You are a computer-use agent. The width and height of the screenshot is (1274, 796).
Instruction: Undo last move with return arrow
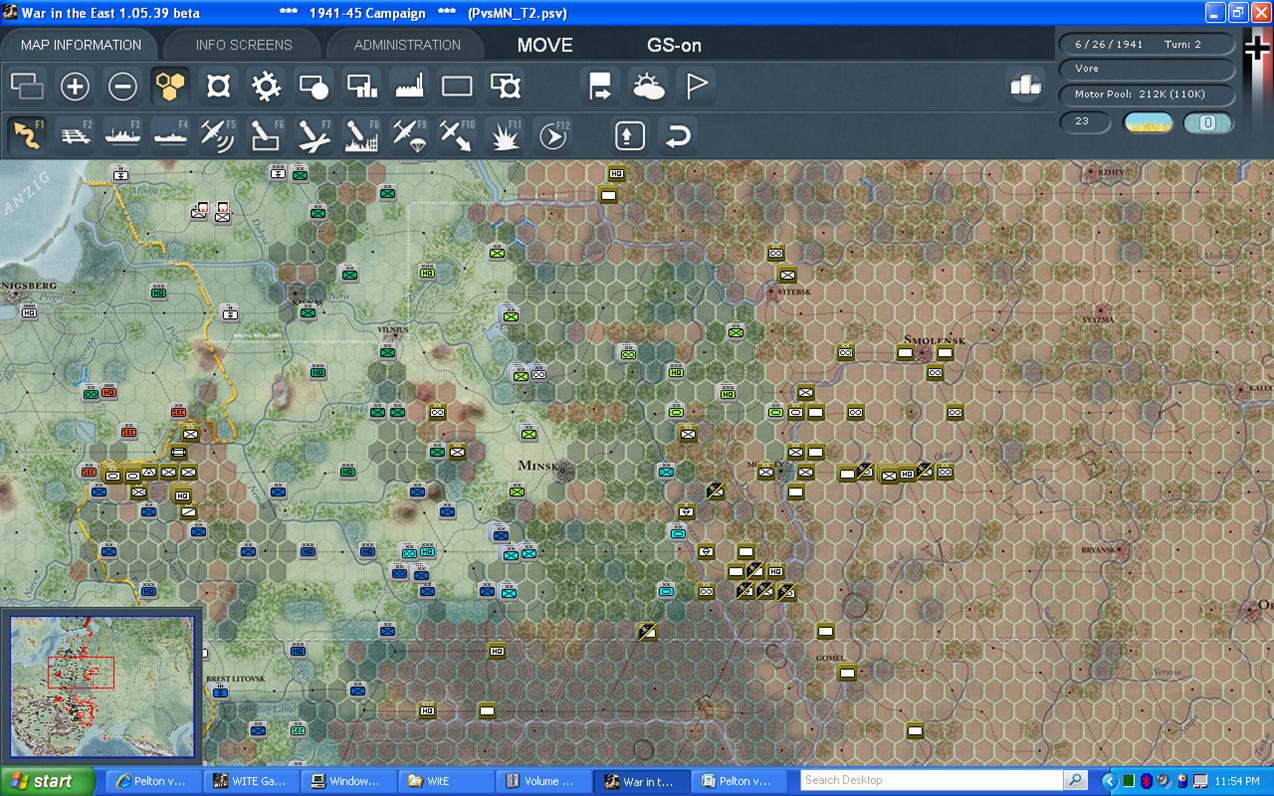coord(678,135)
